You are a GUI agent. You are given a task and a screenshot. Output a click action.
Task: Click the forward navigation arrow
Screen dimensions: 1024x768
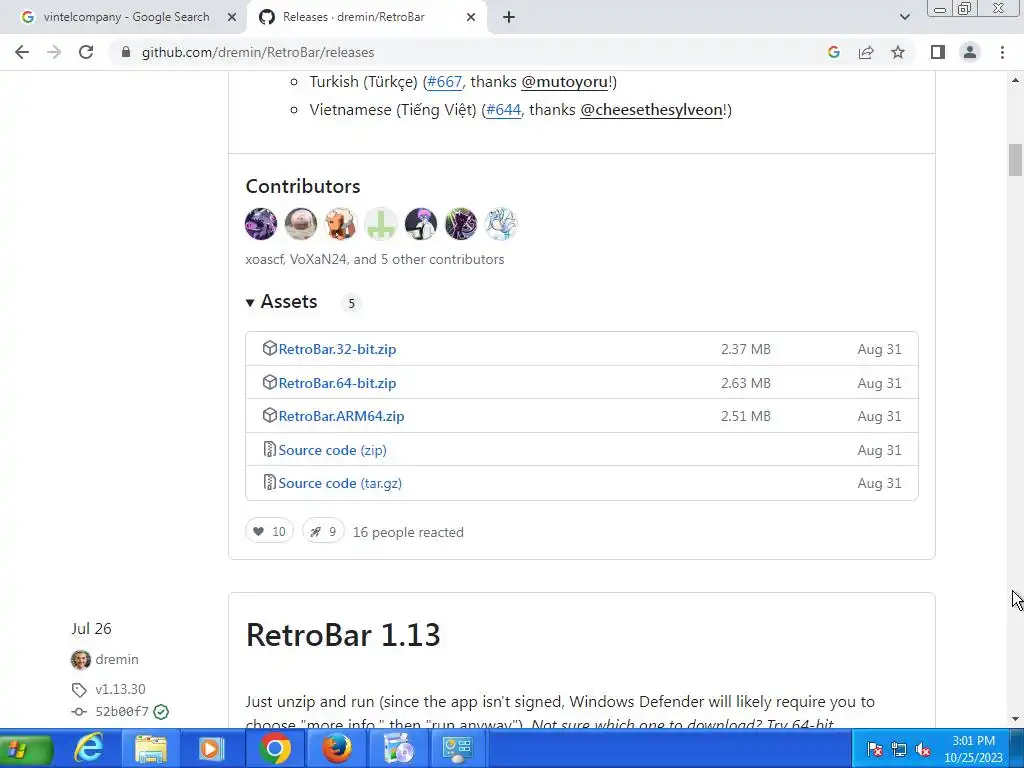[54, 52]
